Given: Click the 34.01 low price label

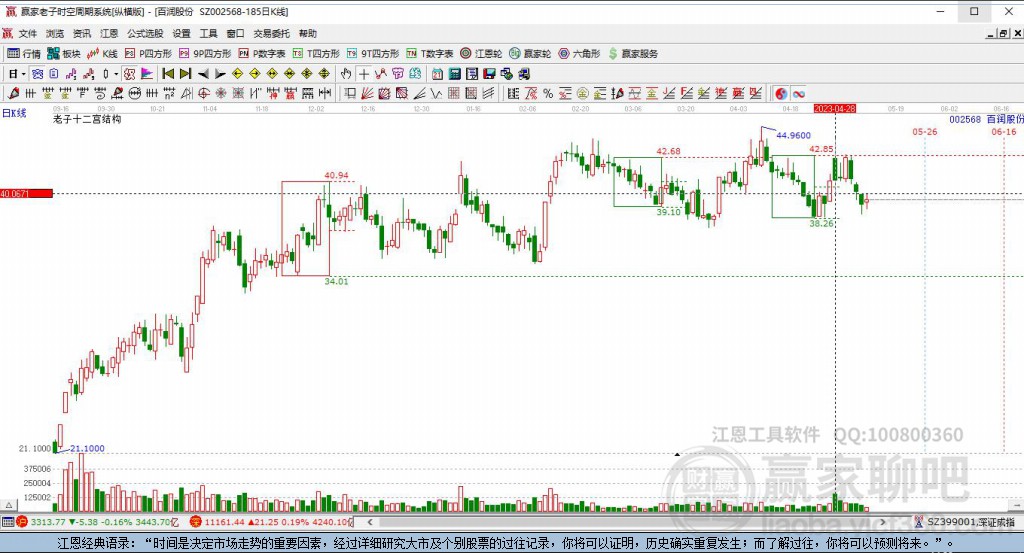Looking at the screenshot, I should click(336, 281).
